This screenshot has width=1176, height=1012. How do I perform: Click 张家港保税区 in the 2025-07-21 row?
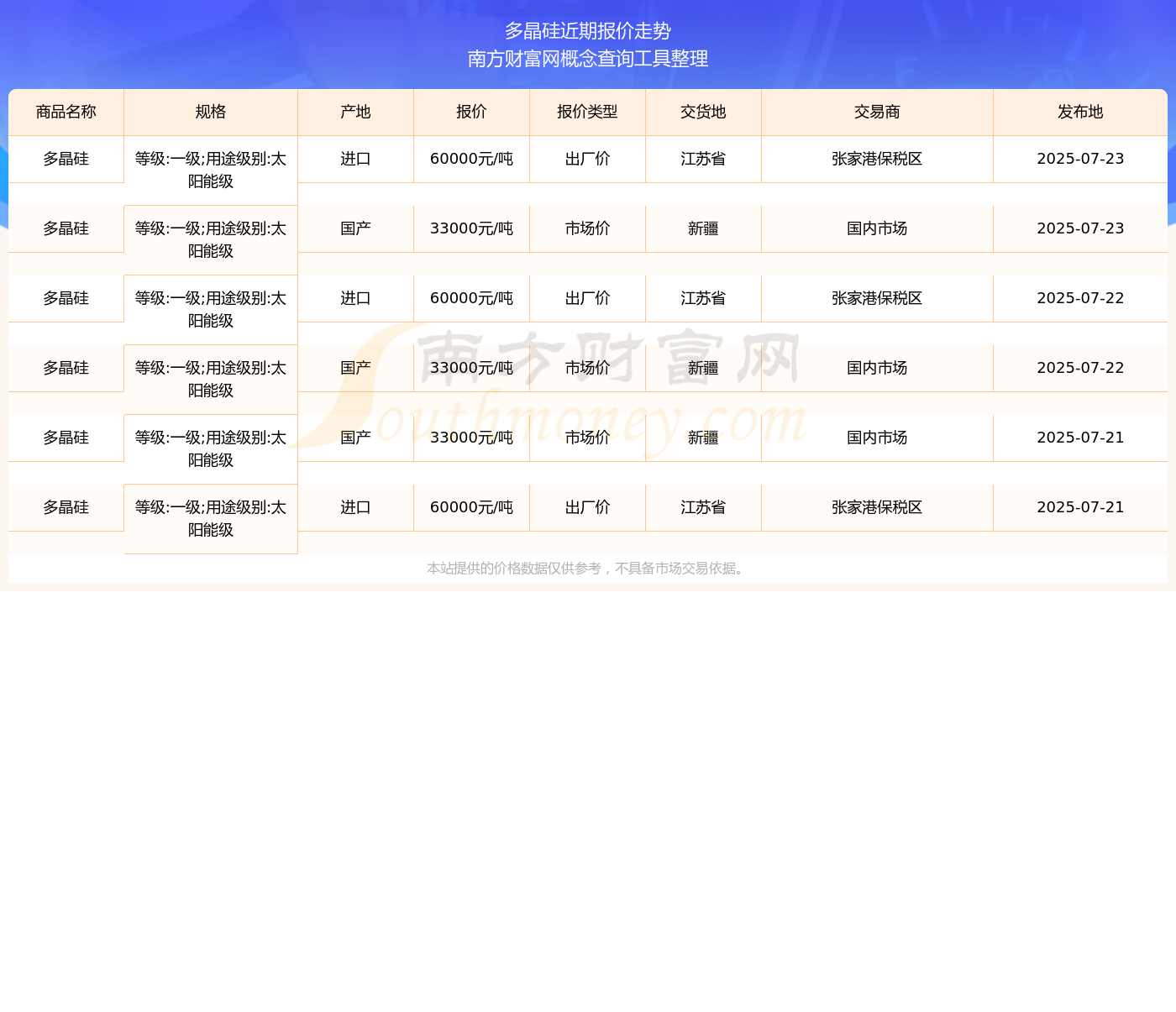[x=877, y=507]
